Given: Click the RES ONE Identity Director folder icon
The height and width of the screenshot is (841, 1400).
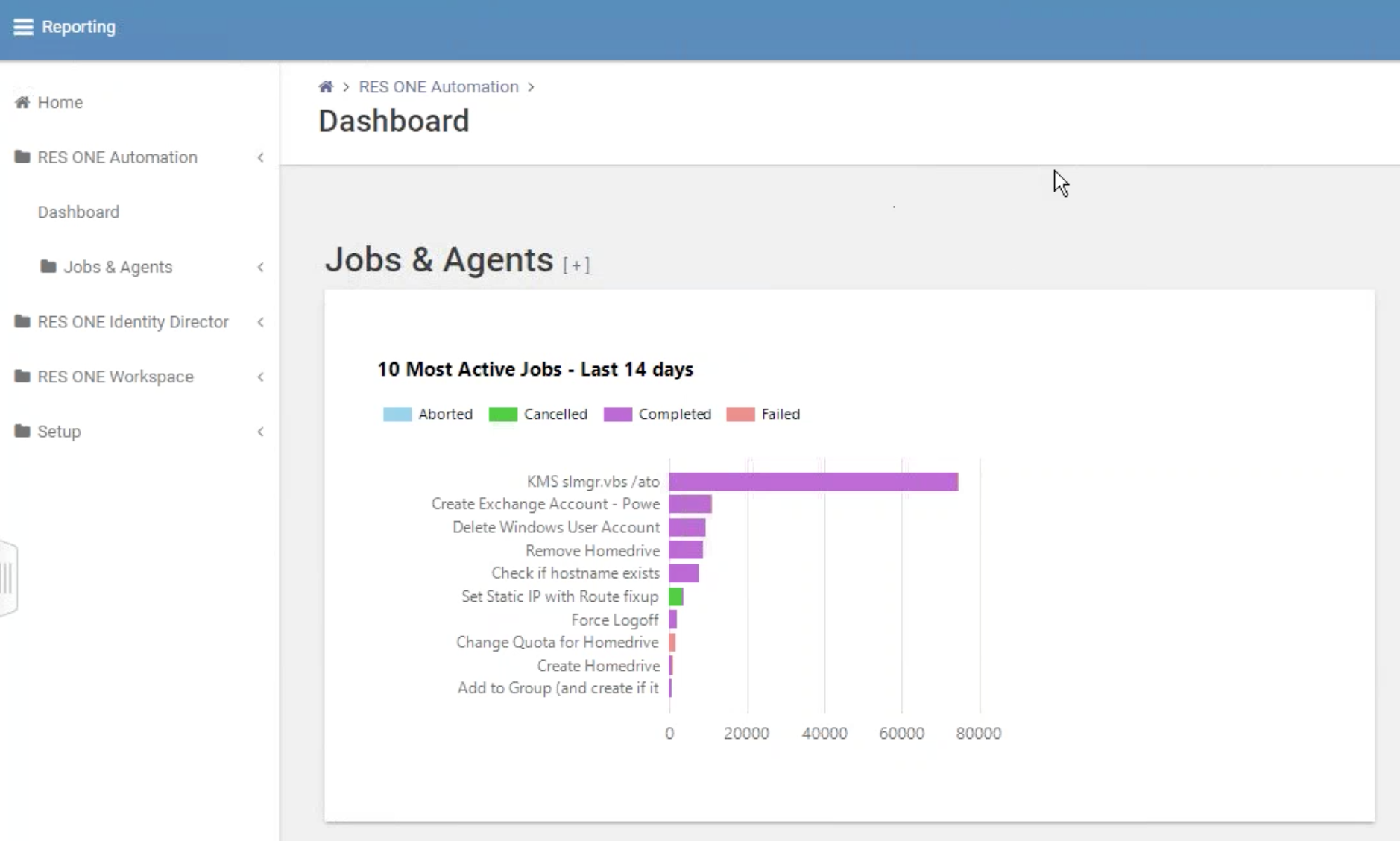Looking at the screenshot, I should pos(22,321).
